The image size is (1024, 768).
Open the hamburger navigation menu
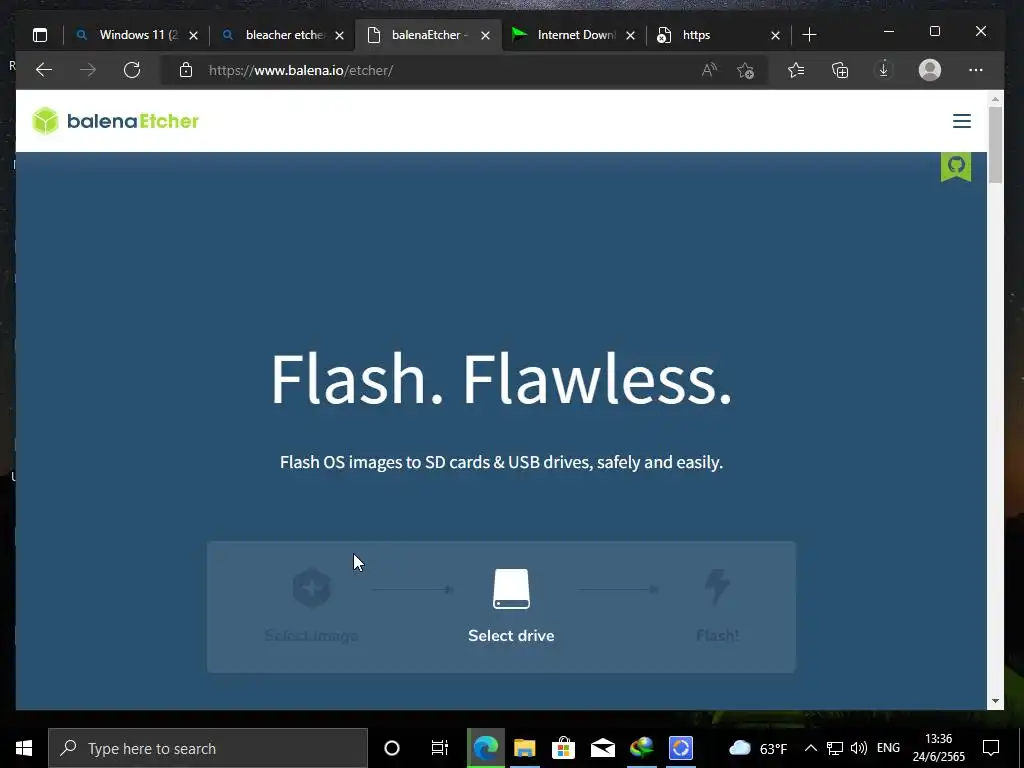[x=961, y=121]
